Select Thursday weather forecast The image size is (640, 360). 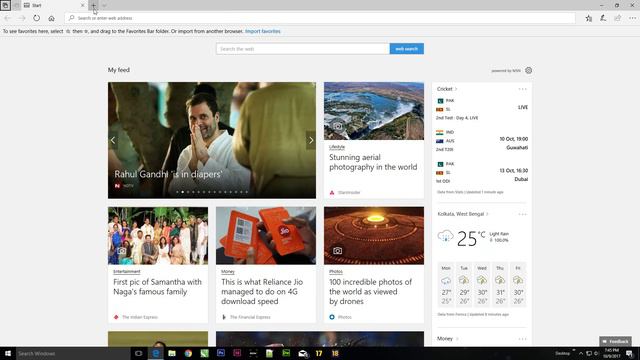click(500, 284)
